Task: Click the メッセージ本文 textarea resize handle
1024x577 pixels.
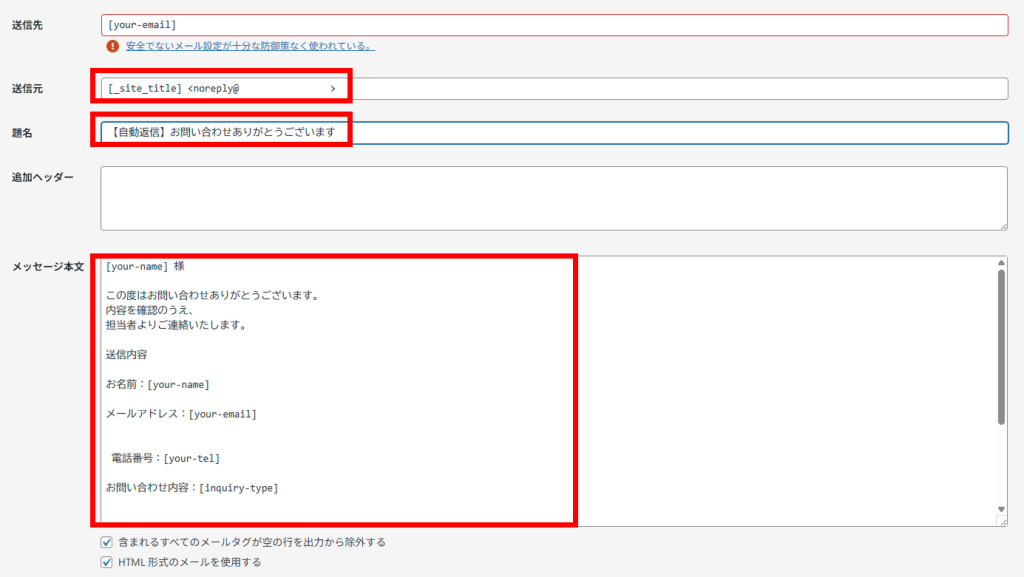Action: pyautogui.click(x=1002, y=521)
